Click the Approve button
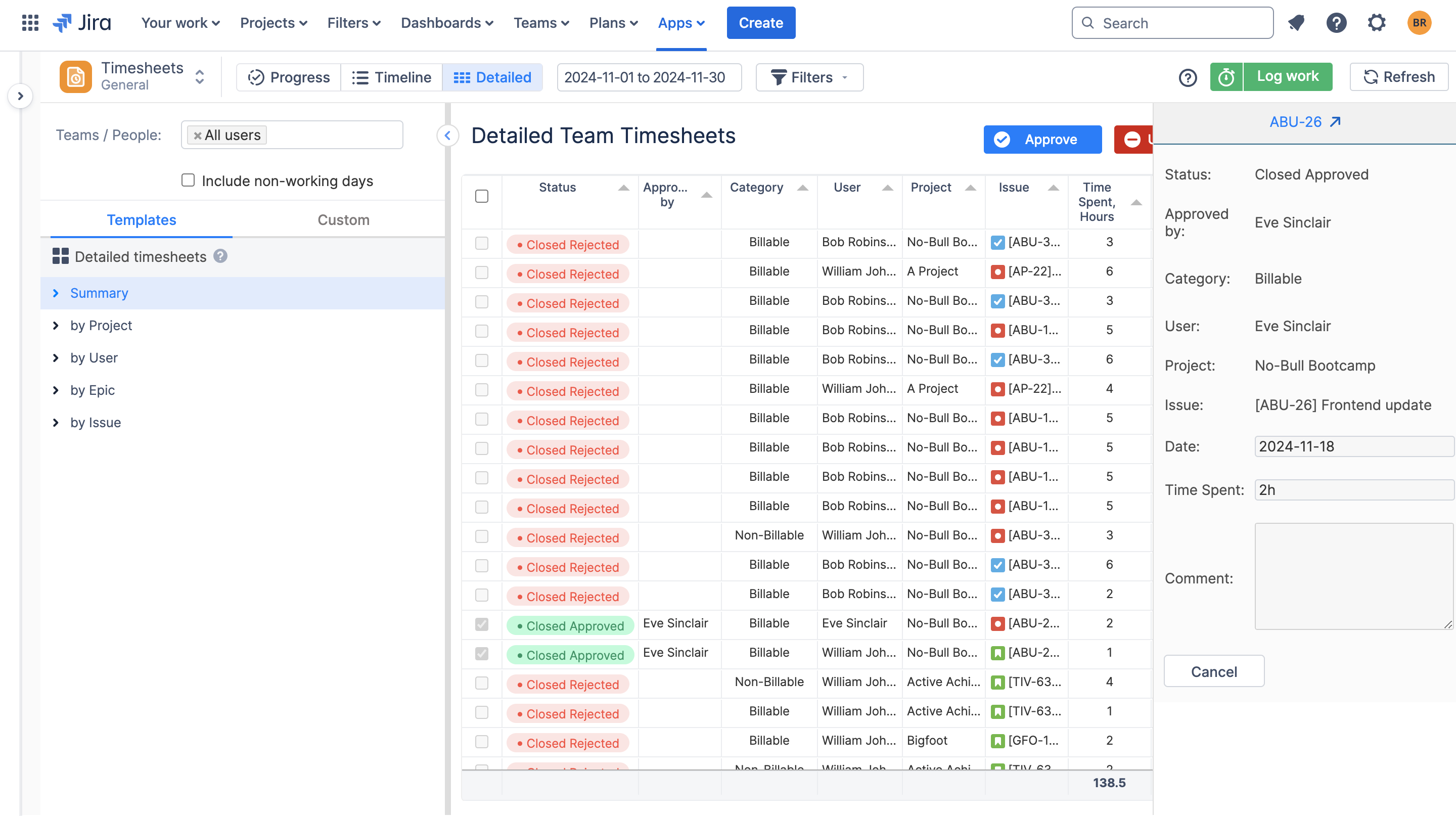Screen dimensions: 1456x816 pos(1042,140)
